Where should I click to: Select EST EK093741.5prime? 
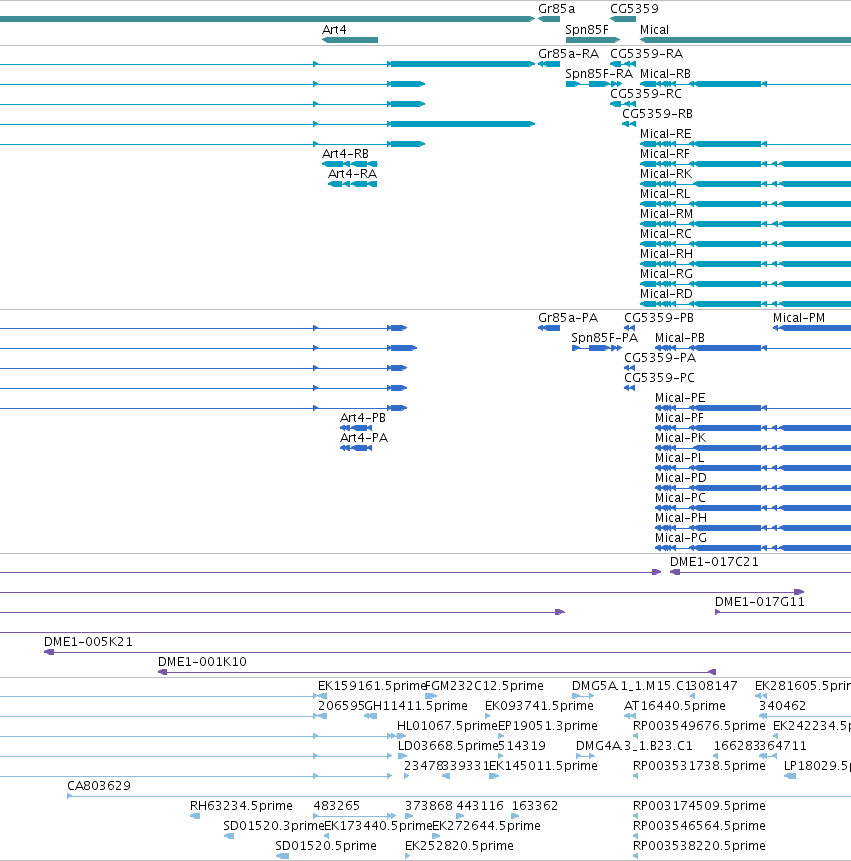click(539, 706)
